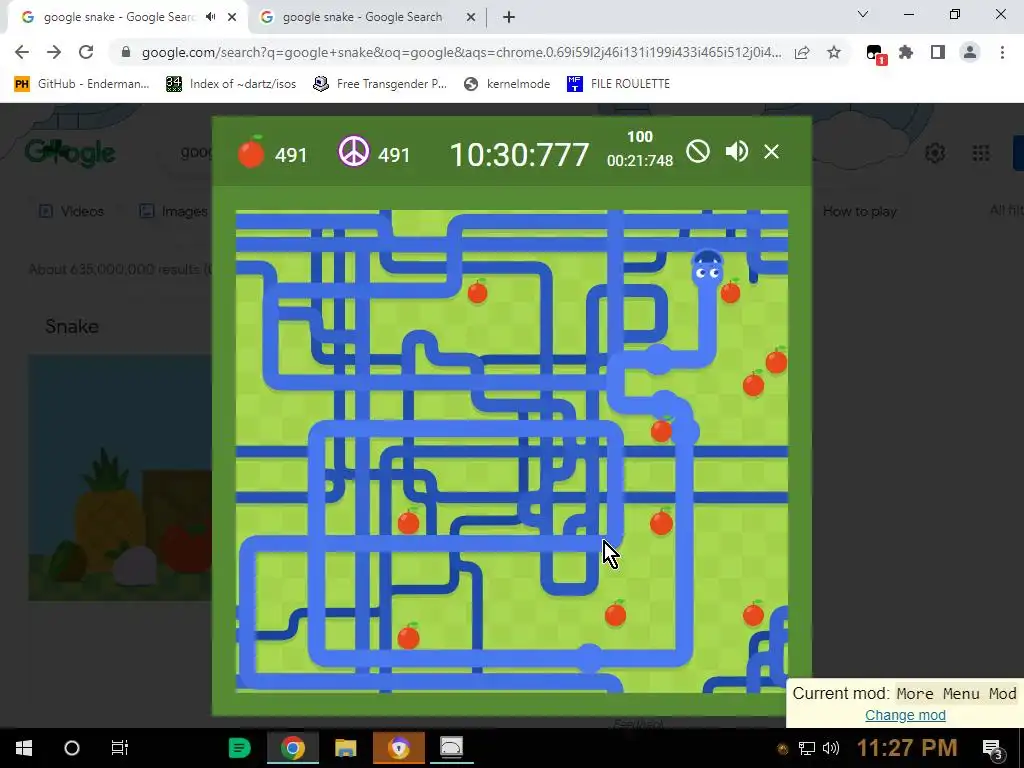This screenshot has width=1024, height=768.
Task: Open the notification center
Action: coord(993,749)
